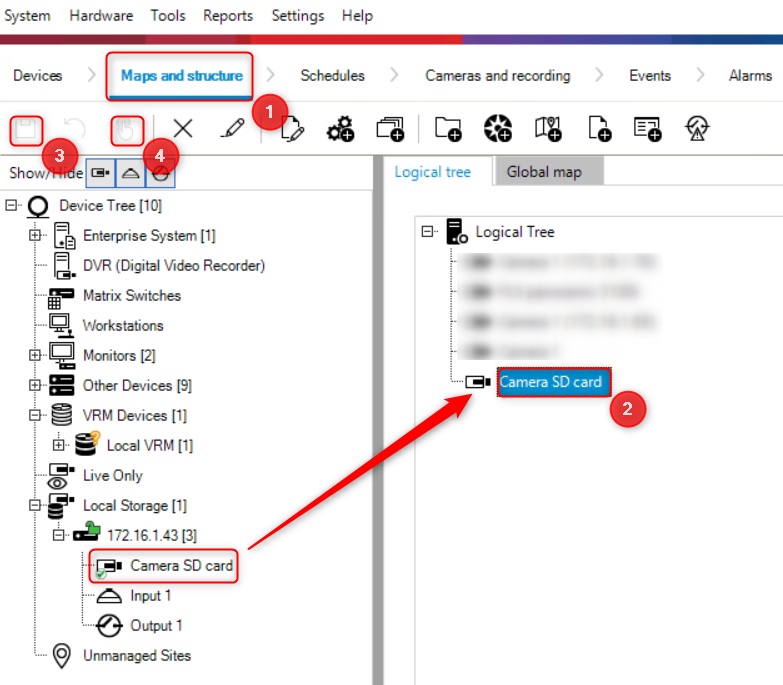This screenshot has height=685, width=783.
Task: Click the Unmanaged Sites pin icon
Action: point(62,655)
